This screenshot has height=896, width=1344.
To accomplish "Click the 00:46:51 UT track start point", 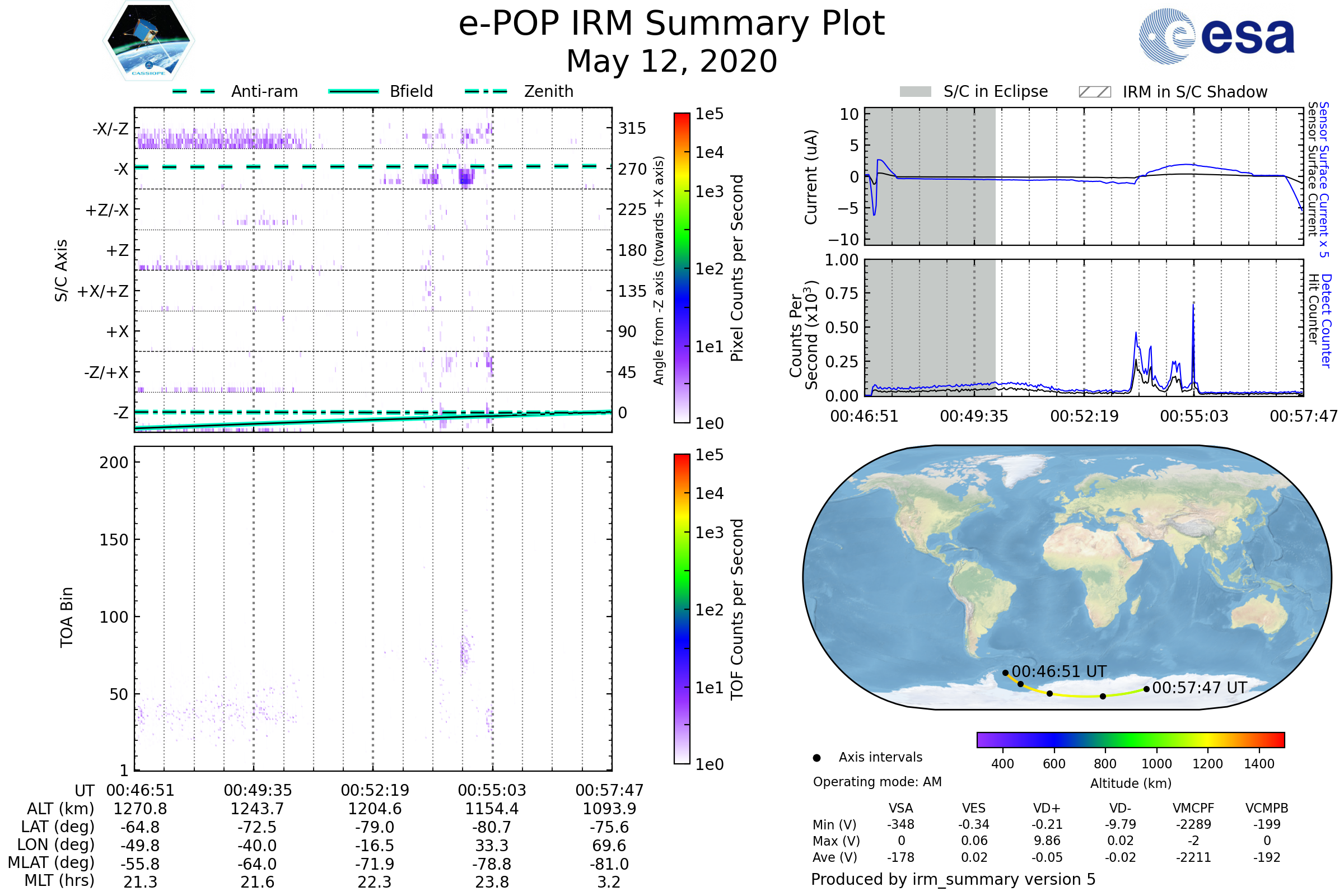I will [1005, 673].
